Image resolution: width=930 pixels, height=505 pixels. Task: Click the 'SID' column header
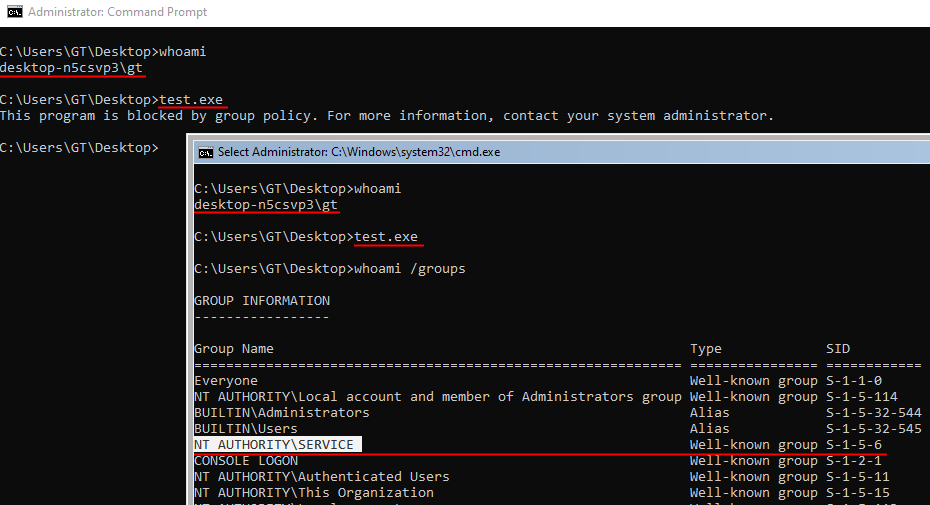click(x=838, y=349)
